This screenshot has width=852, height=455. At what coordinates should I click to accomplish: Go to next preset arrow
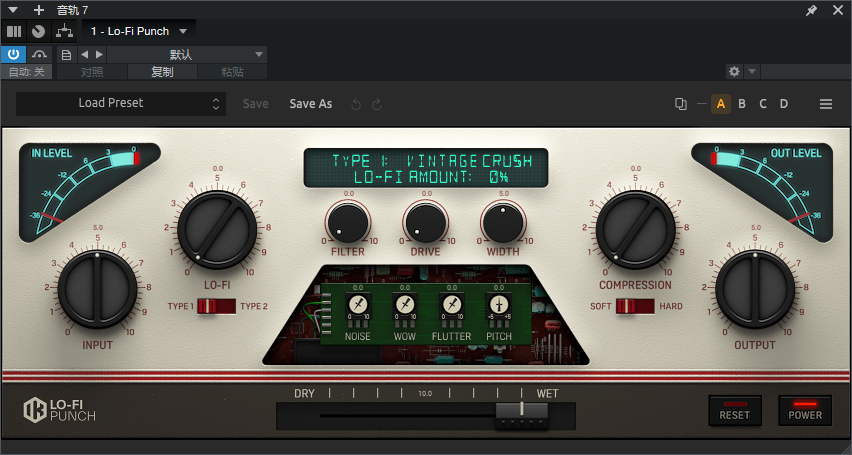pos(99,54)
